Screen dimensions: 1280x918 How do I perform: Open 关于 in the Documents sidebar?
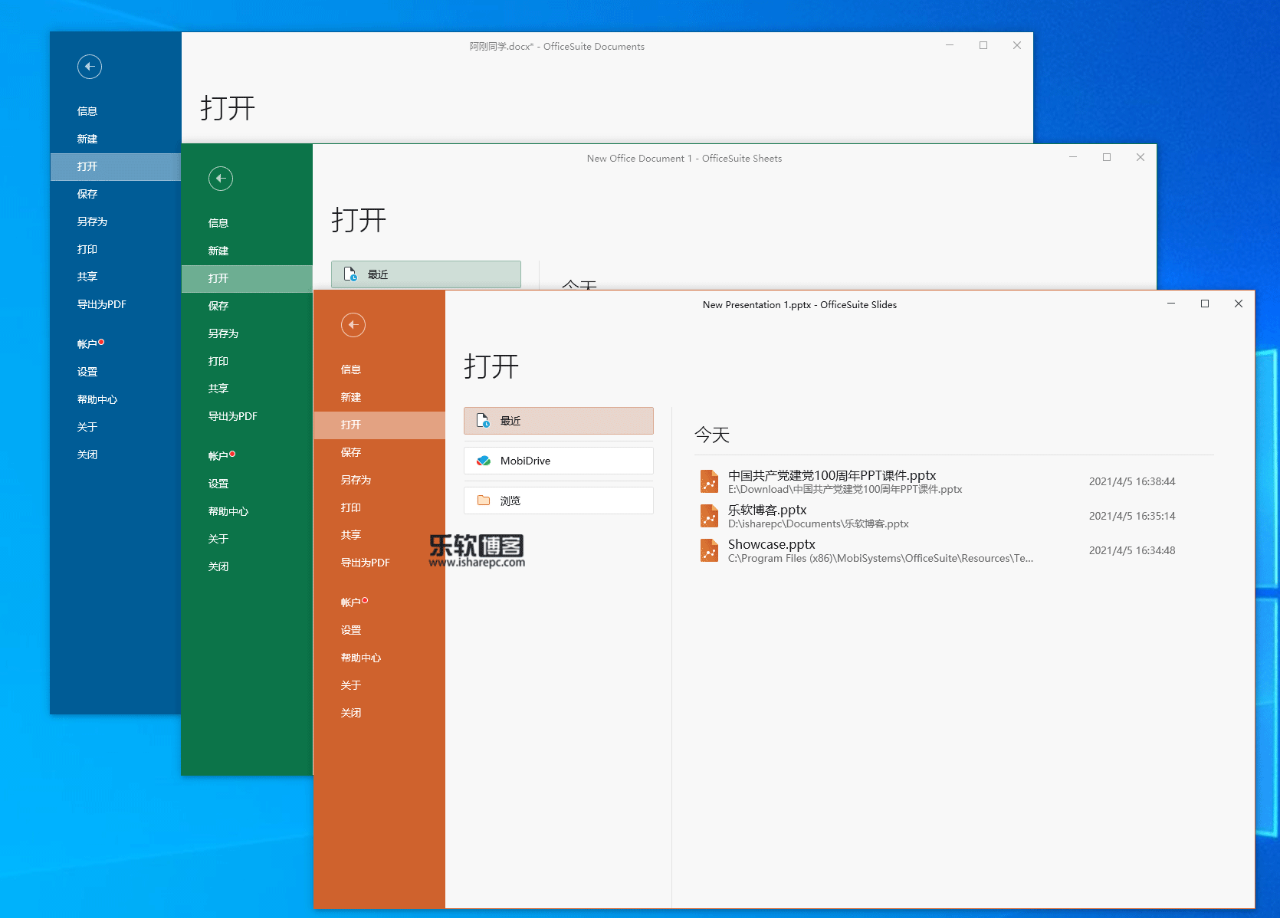(x=88, y=427)
